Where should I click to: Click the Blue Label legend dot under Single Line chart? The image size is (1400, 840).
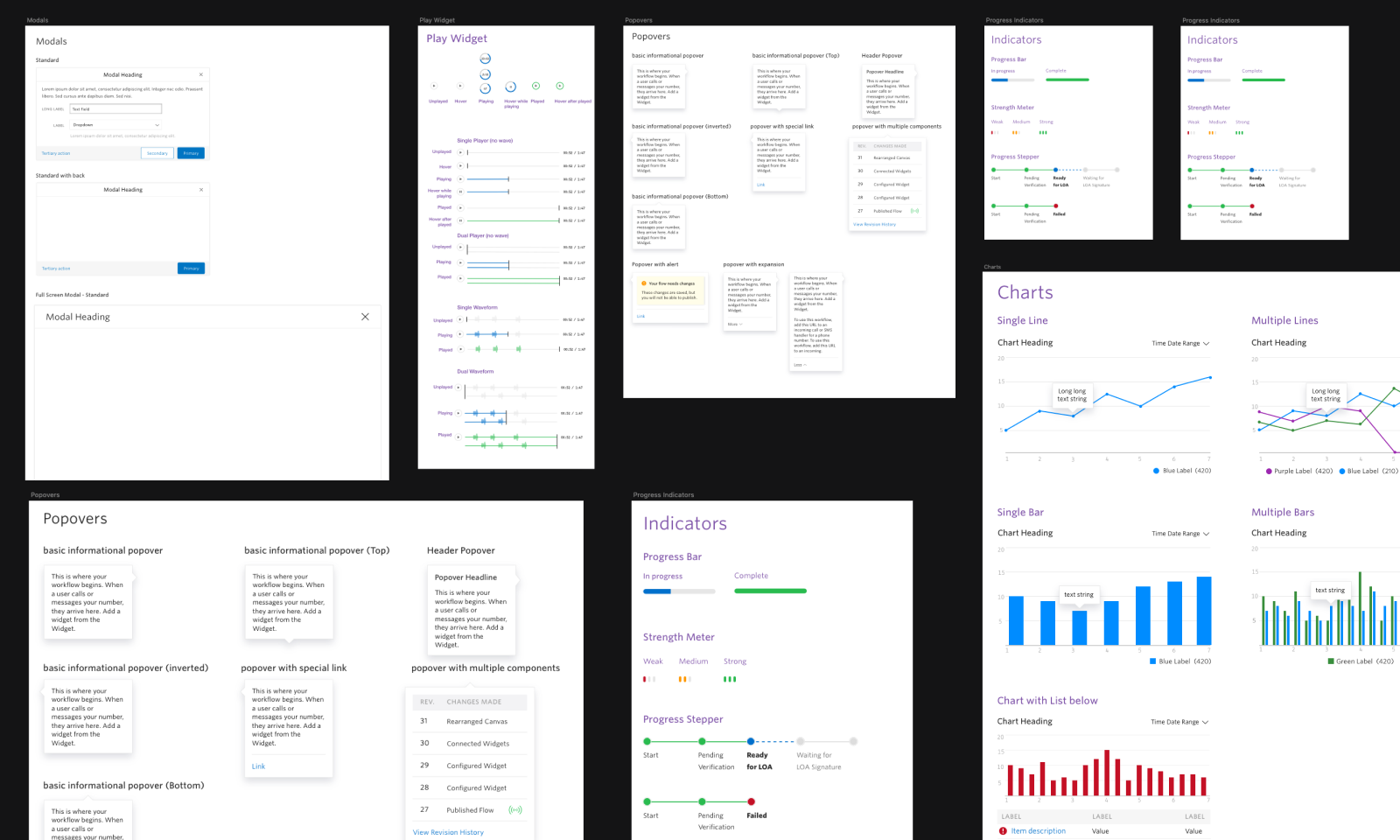point(1156,471)
